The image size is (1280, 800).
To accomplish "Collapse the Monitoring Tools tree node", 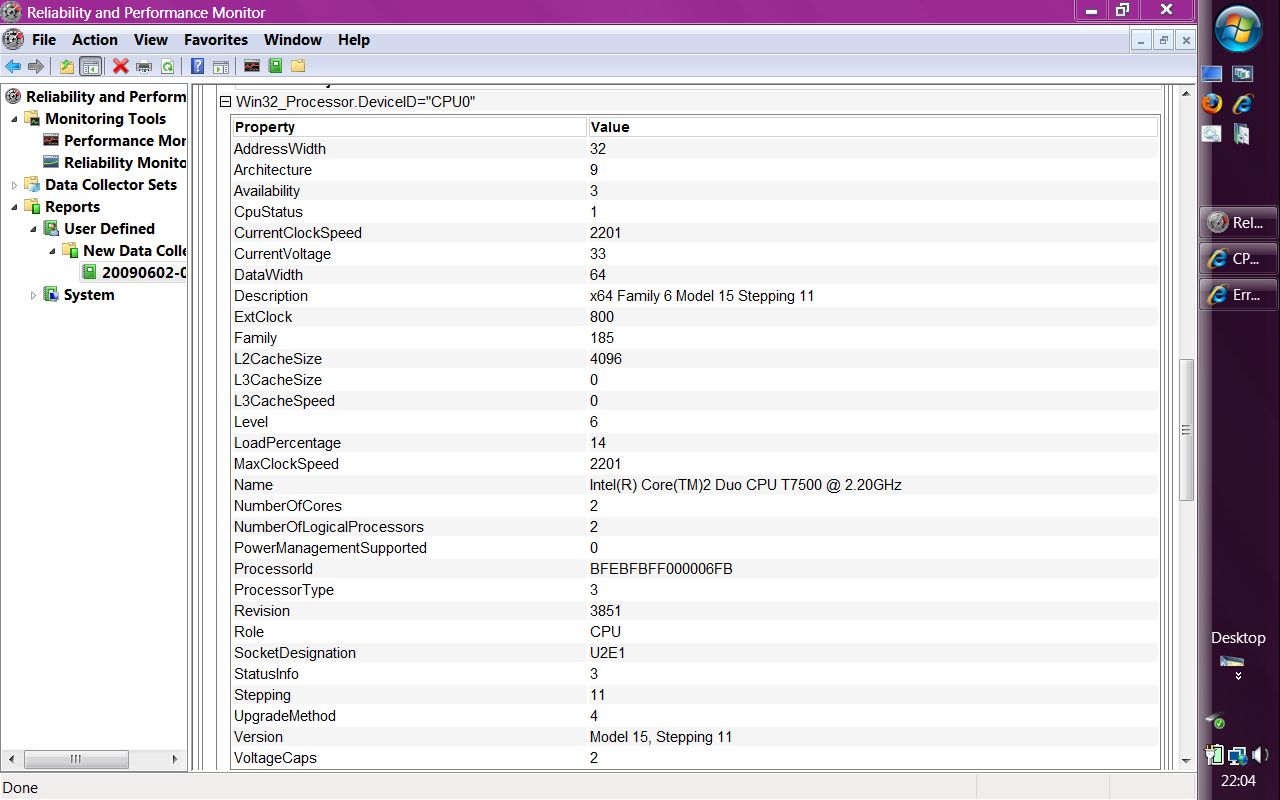I will point(14,119).
